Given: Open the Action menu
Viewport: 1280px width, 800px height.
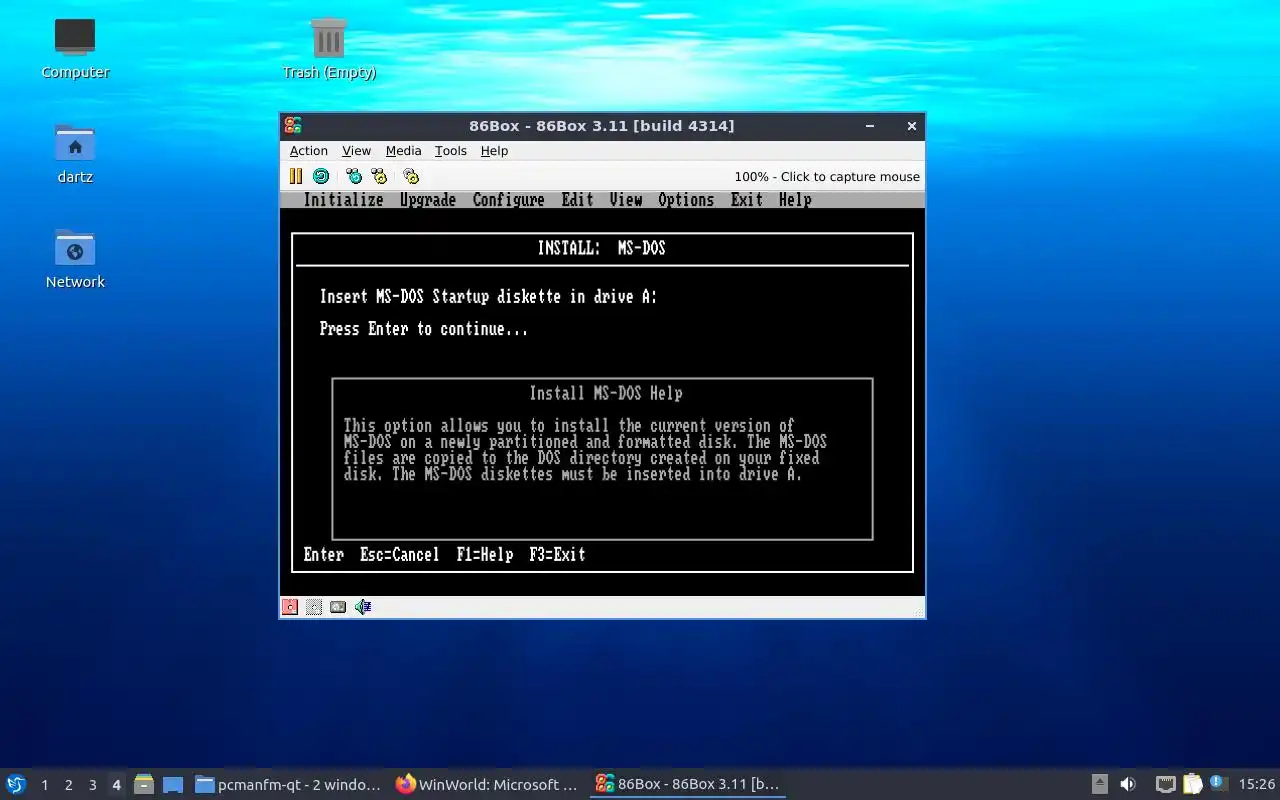Looking at the screenshot, I should (309, 151).
